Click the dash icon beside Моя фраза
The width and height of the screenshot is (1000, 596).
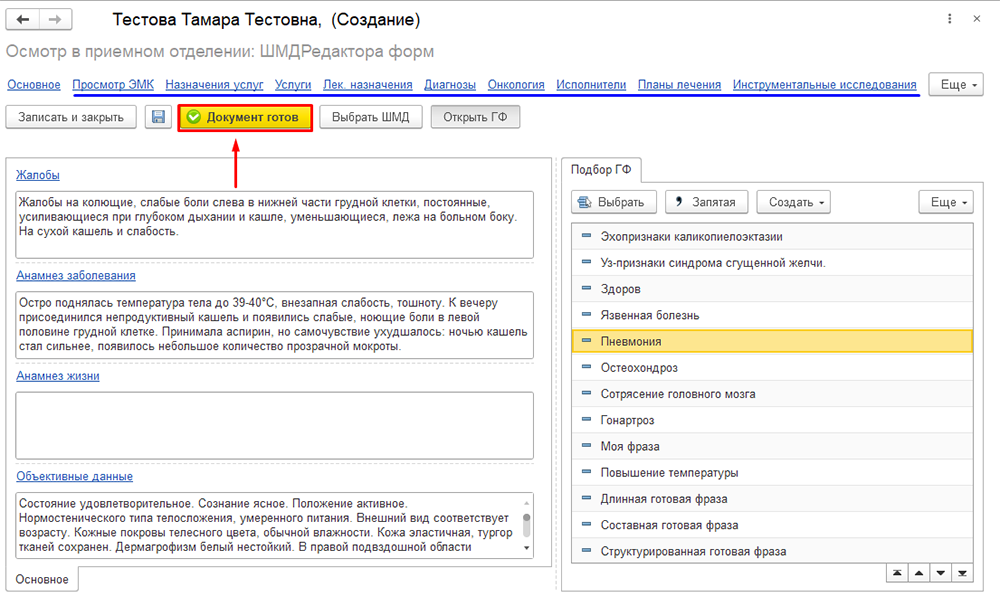[x=586, y=446]
